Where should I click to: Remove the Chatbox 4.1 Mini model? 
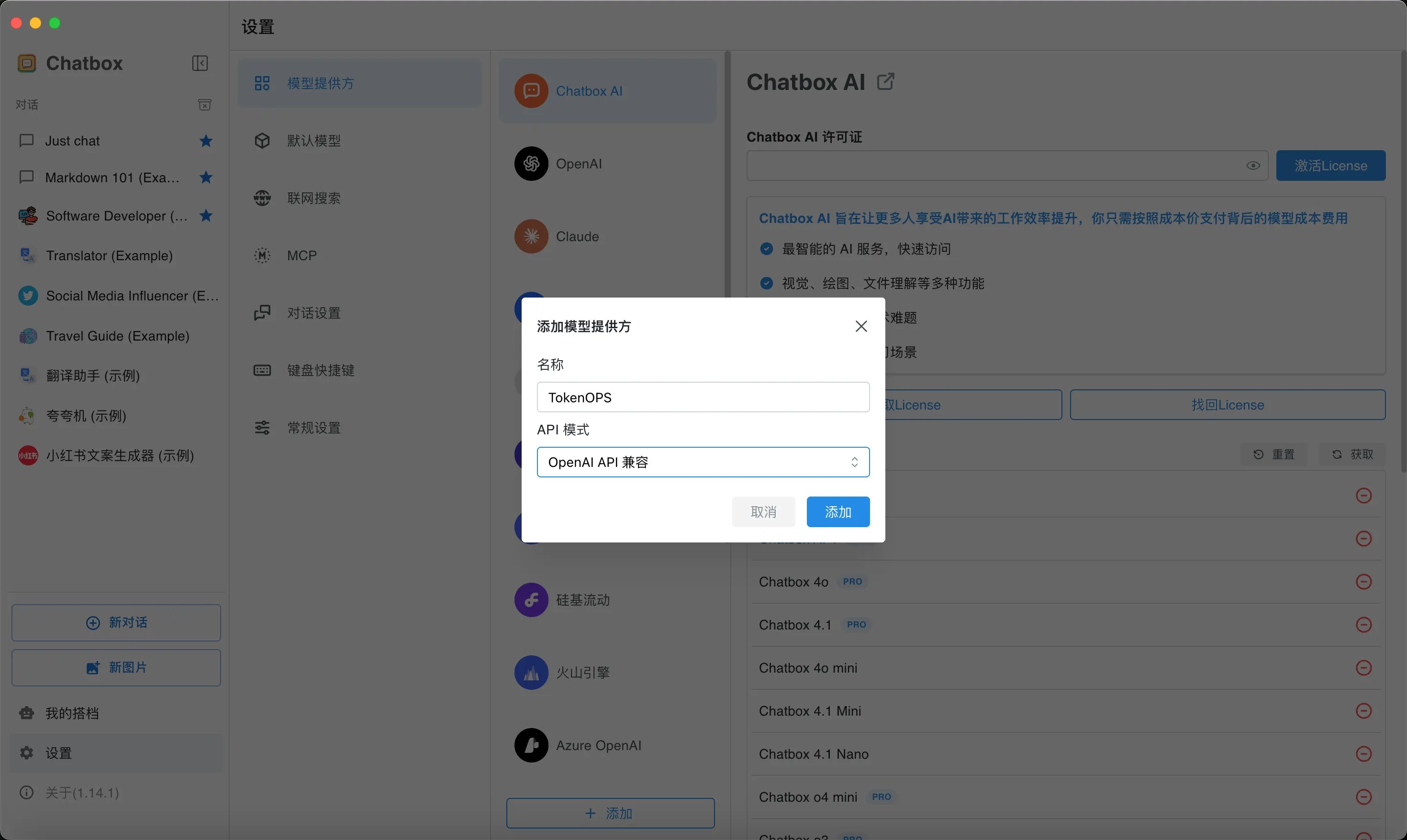pos(1363,710)
